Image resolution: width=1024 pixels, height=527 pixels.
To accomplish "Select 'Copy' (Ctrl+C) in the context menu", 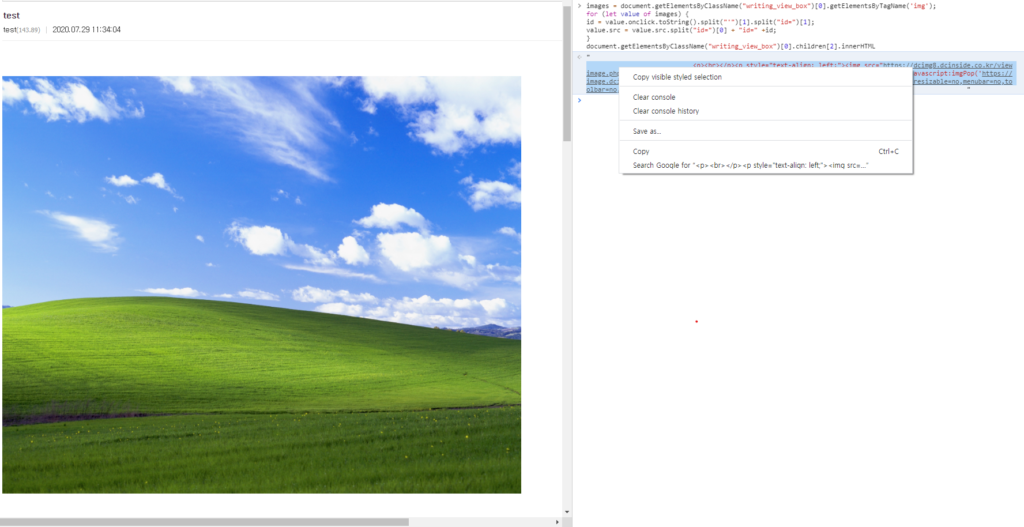I will [x=765, y=152].
